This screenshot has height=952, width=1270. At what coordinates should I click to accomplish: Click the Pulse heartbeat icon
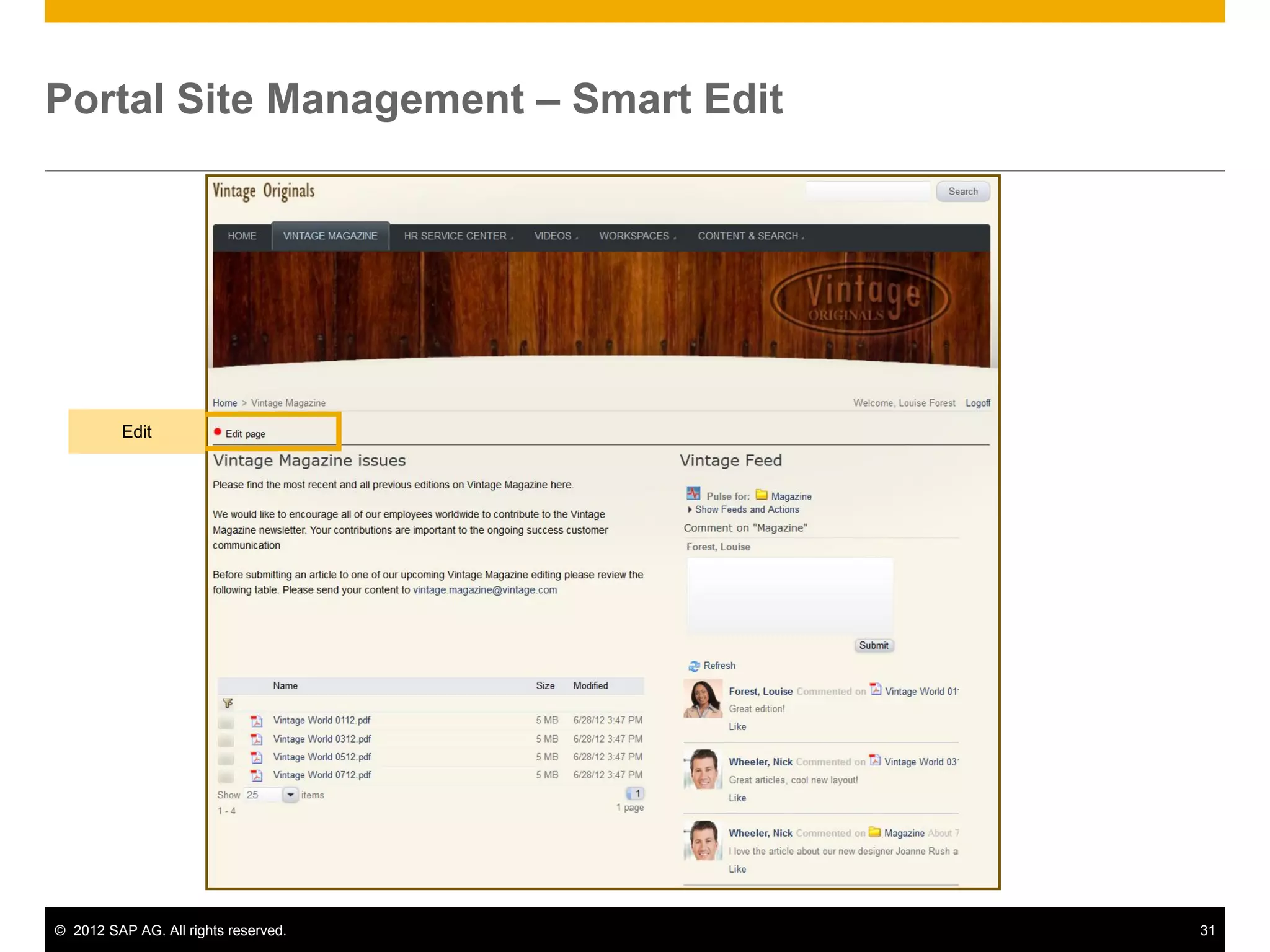[x=693, y=494]
